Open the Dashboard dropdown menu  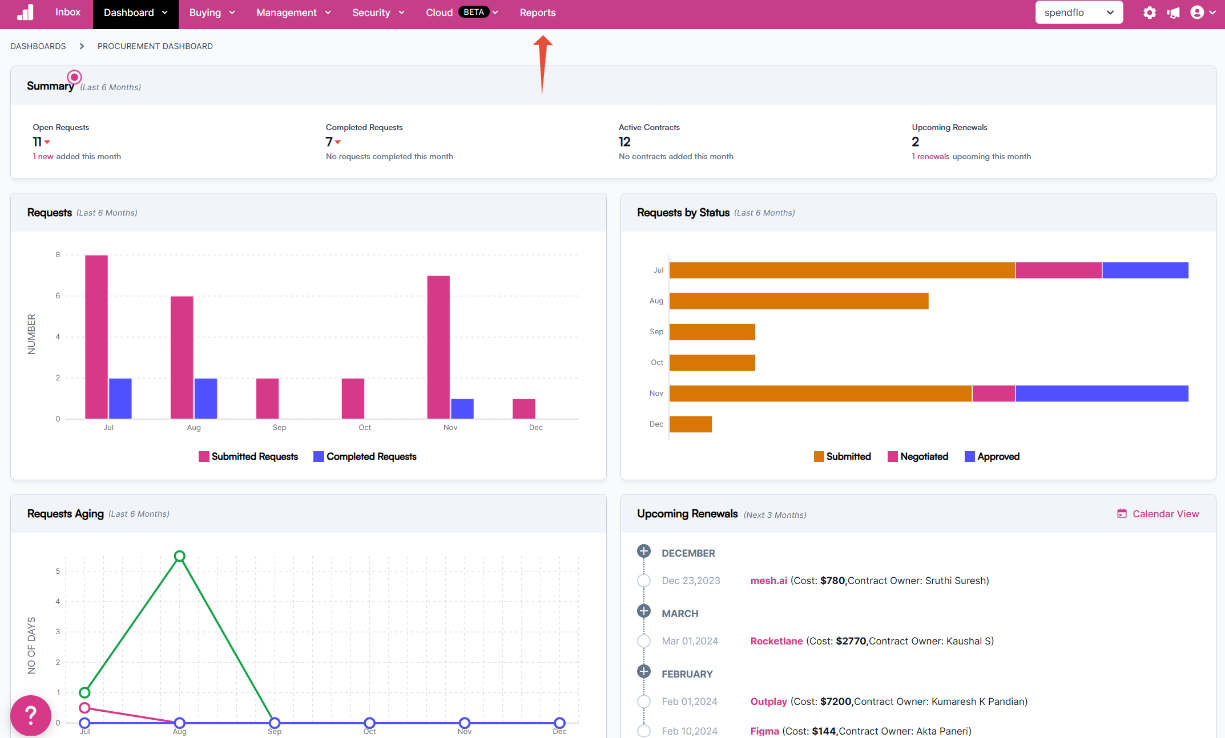coord(135,13)
